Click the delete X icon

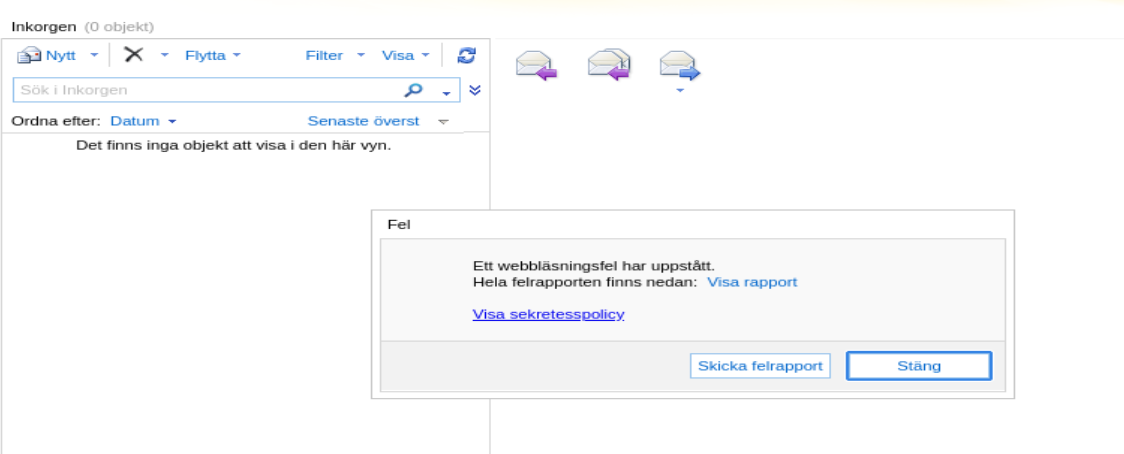pyautogui.click(x=133, y=55)
